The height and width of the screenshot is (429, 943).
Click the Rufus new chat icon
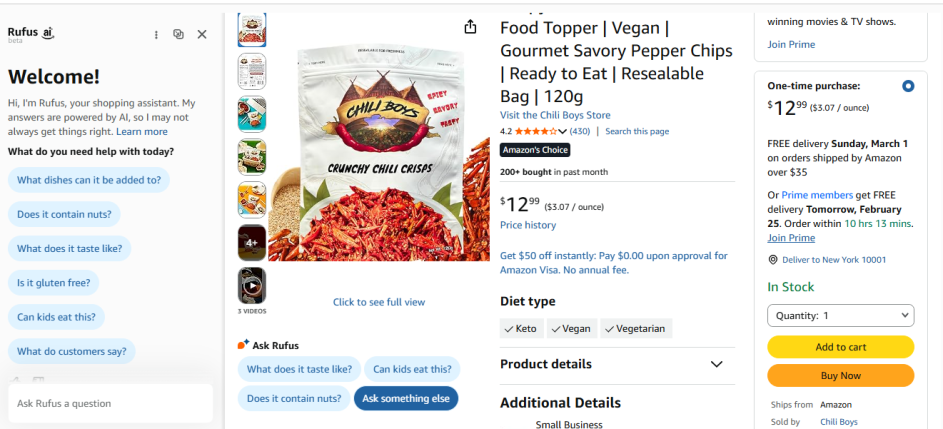pyautogui.click(x=178, y=34)
